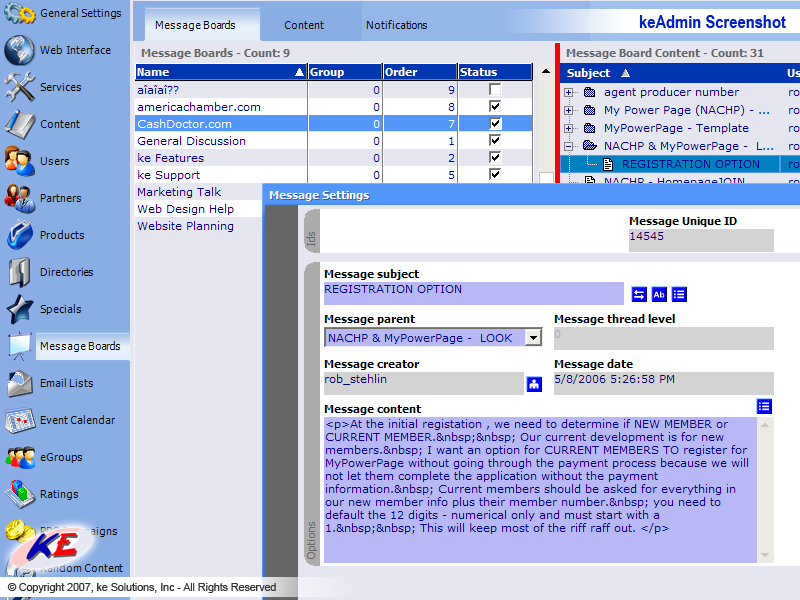This screenshot has height=600, width=800.
Task: Sort boards by Name column header
Action: pyautogui.click(x=221, y=72)
